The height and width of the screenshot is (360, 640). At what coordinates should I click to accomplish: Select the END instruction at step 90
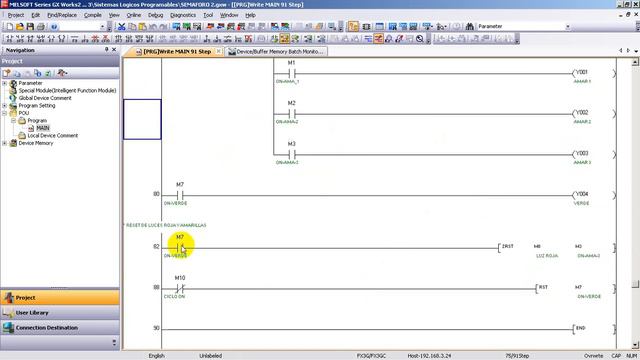coord(580,328)
